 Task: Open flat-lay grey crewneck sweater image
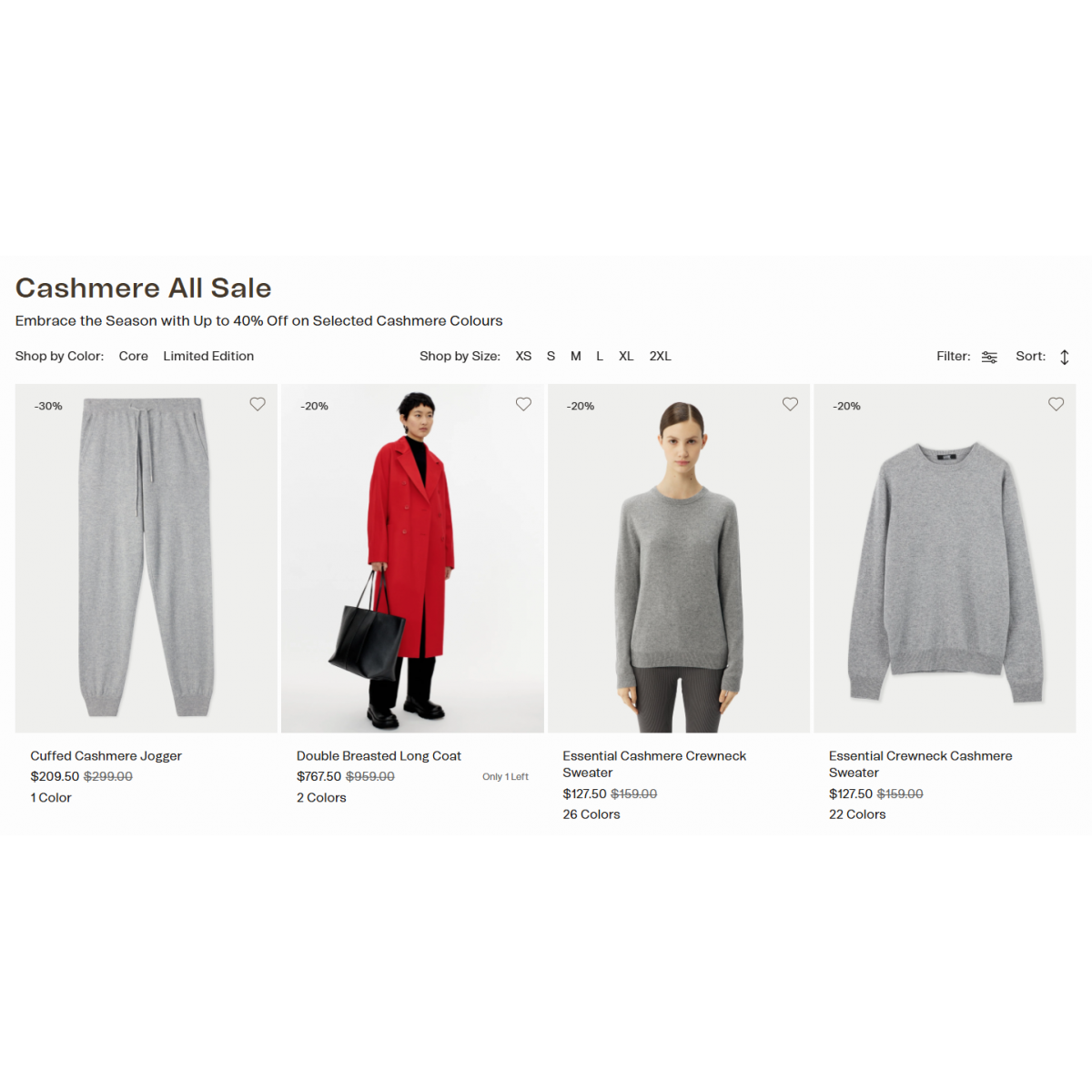pyautogui.click(x=945, y=558)
